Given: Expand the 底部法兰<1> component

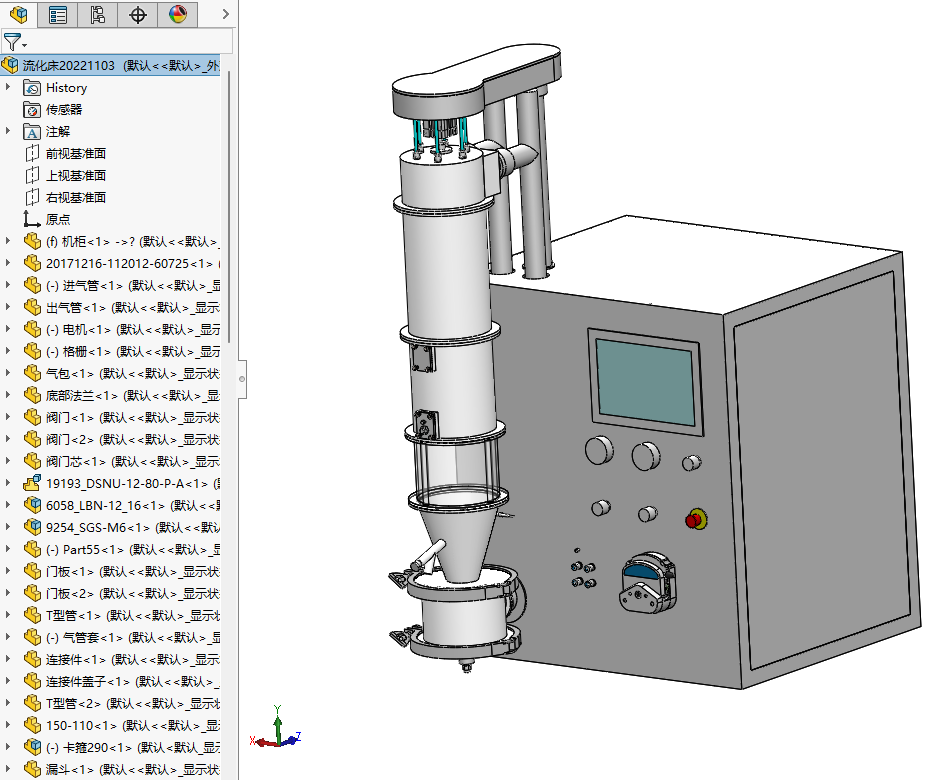Looking at the screenshot, I should [x=8, y=395].
